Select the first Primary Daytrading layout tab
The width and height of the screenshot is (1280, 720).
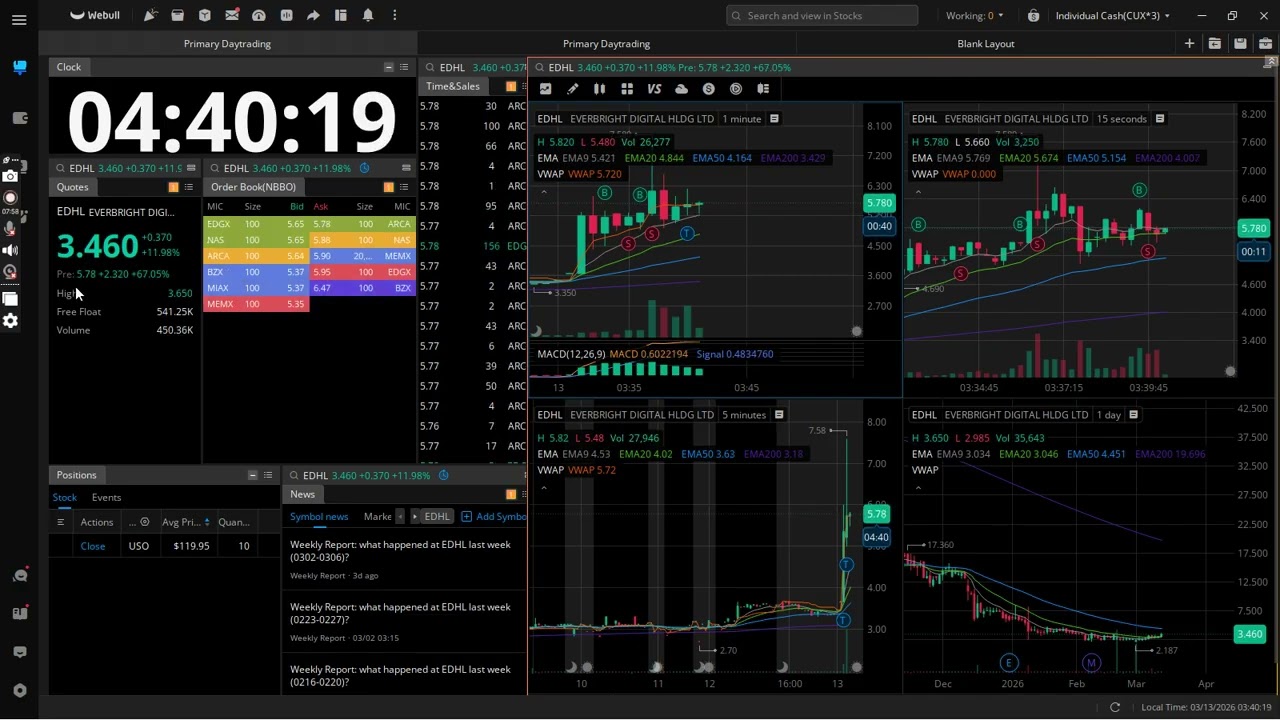pyautogui.click(x=227, y=44)
